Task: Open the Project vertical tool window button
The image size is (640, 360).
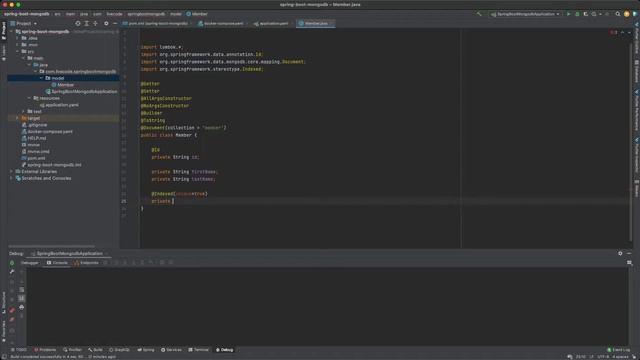Action: (4, 31)
